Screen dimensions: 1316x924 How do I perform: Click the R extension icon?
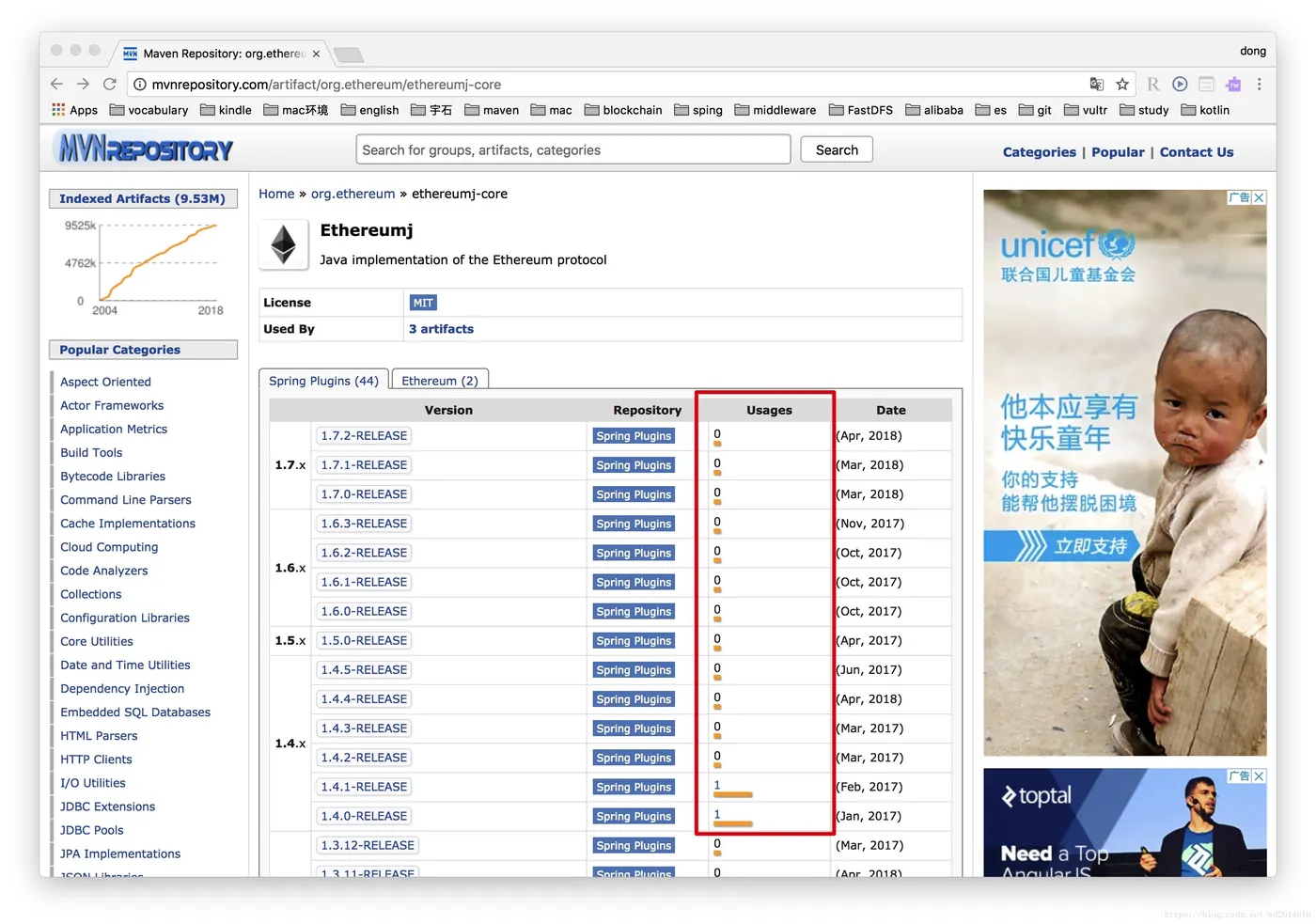[x=1153, y=84]
